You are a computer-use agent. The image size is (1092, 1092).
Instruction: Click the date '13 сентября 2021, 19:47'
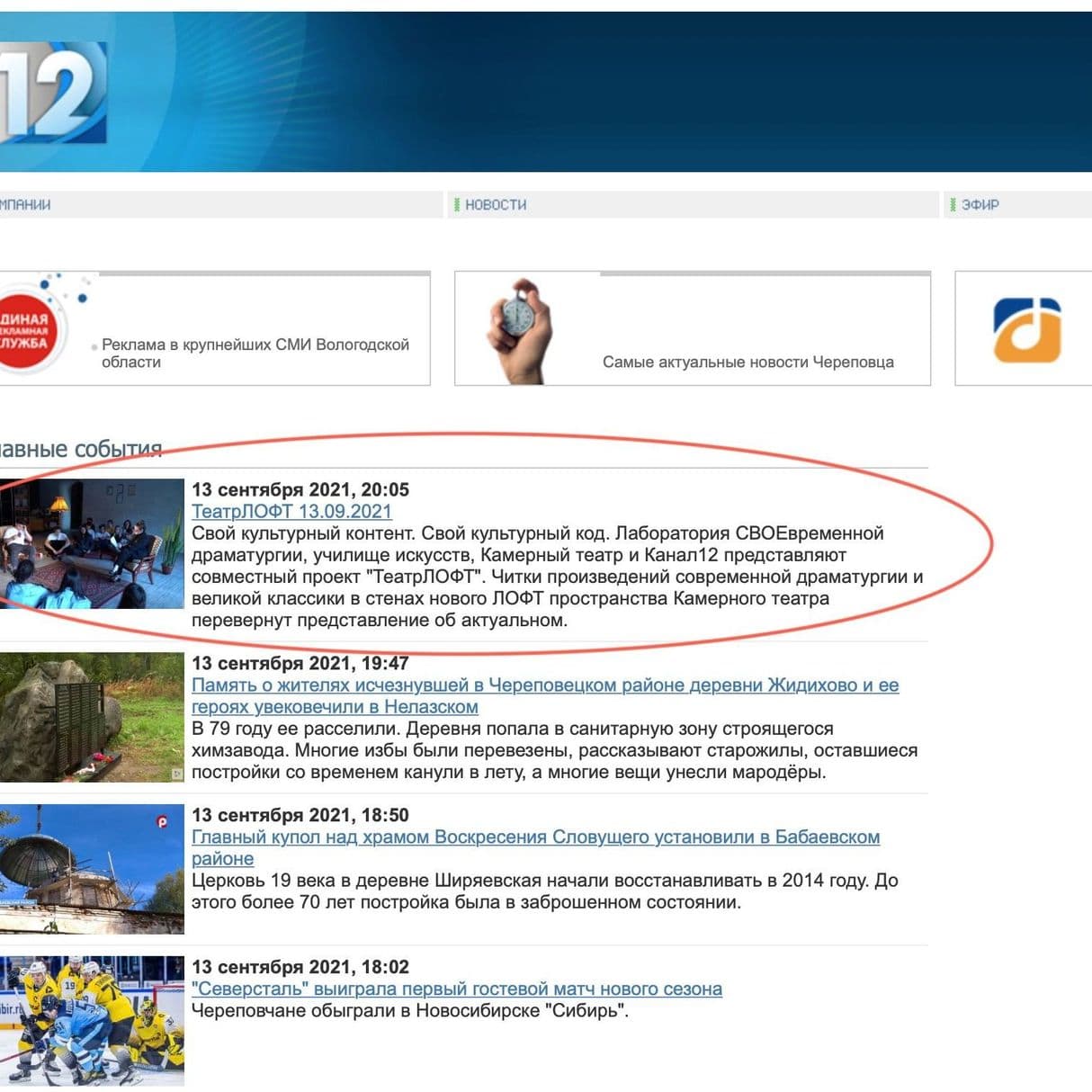[300, 663]
